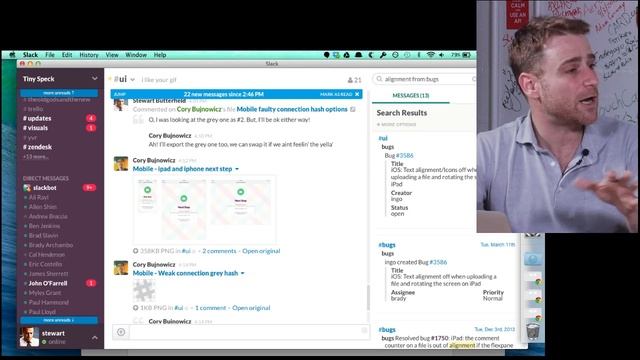The image size is (640, 360).
Task: Open the View menu
Action: [112, 55]
